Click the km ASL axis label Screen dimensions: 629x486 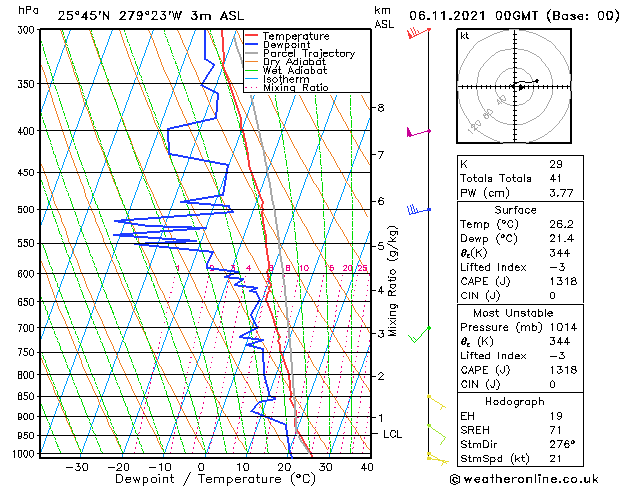point(384,17)
